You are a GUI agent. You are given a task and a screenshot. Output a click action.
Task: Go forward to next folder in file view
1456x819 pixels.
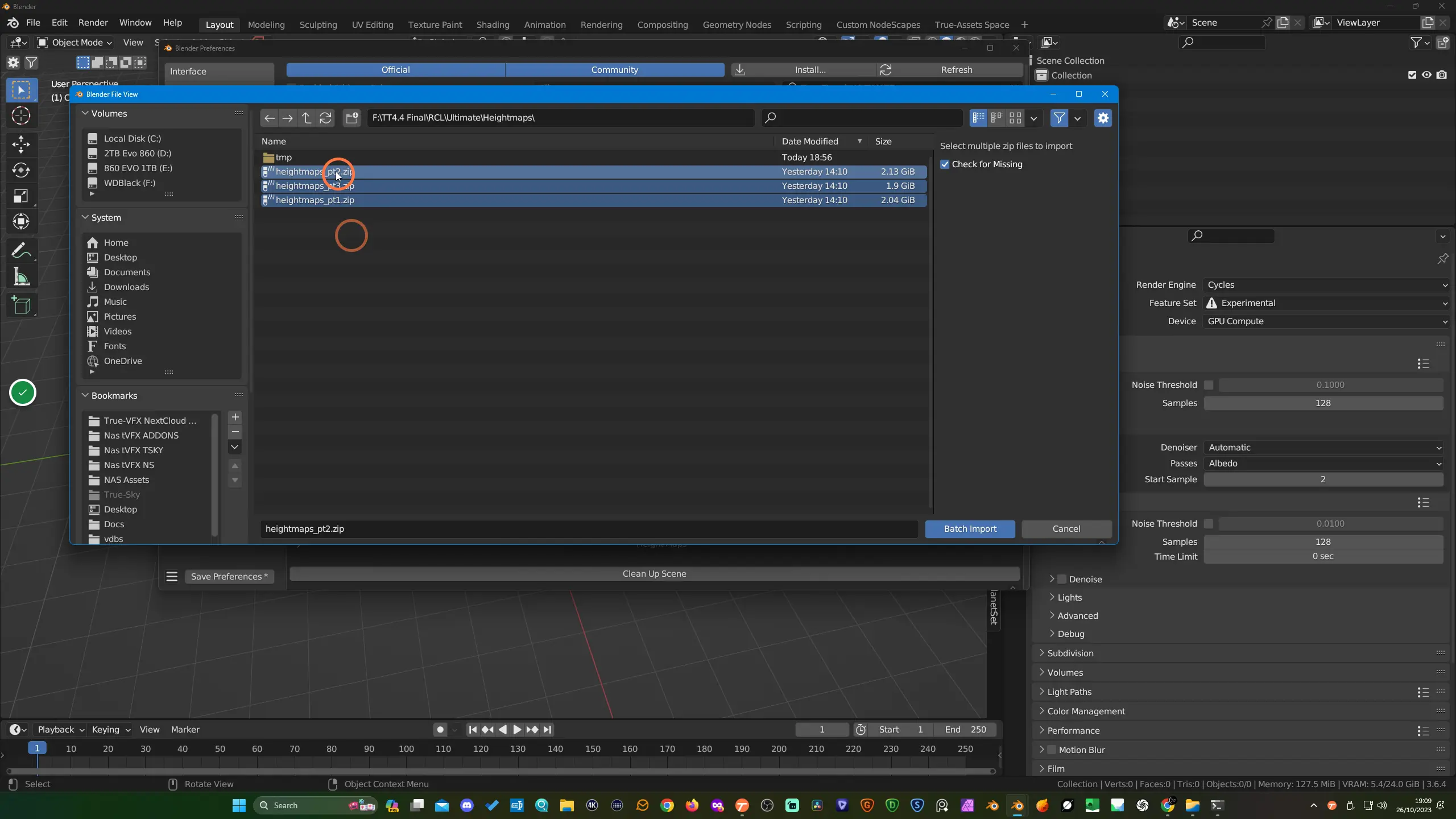(x=288, y=118)
